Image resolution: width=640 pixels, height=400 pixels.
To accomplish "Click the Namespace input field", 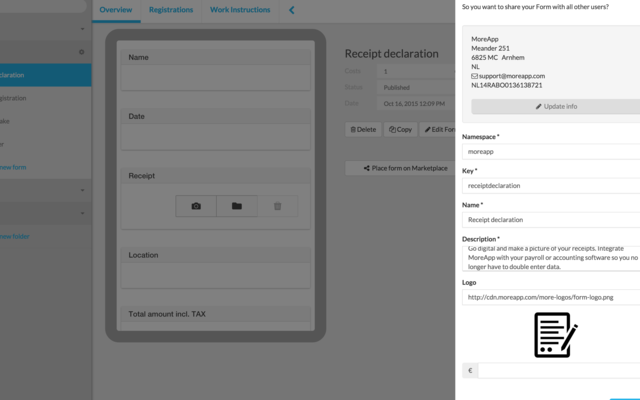I will 551,151.
